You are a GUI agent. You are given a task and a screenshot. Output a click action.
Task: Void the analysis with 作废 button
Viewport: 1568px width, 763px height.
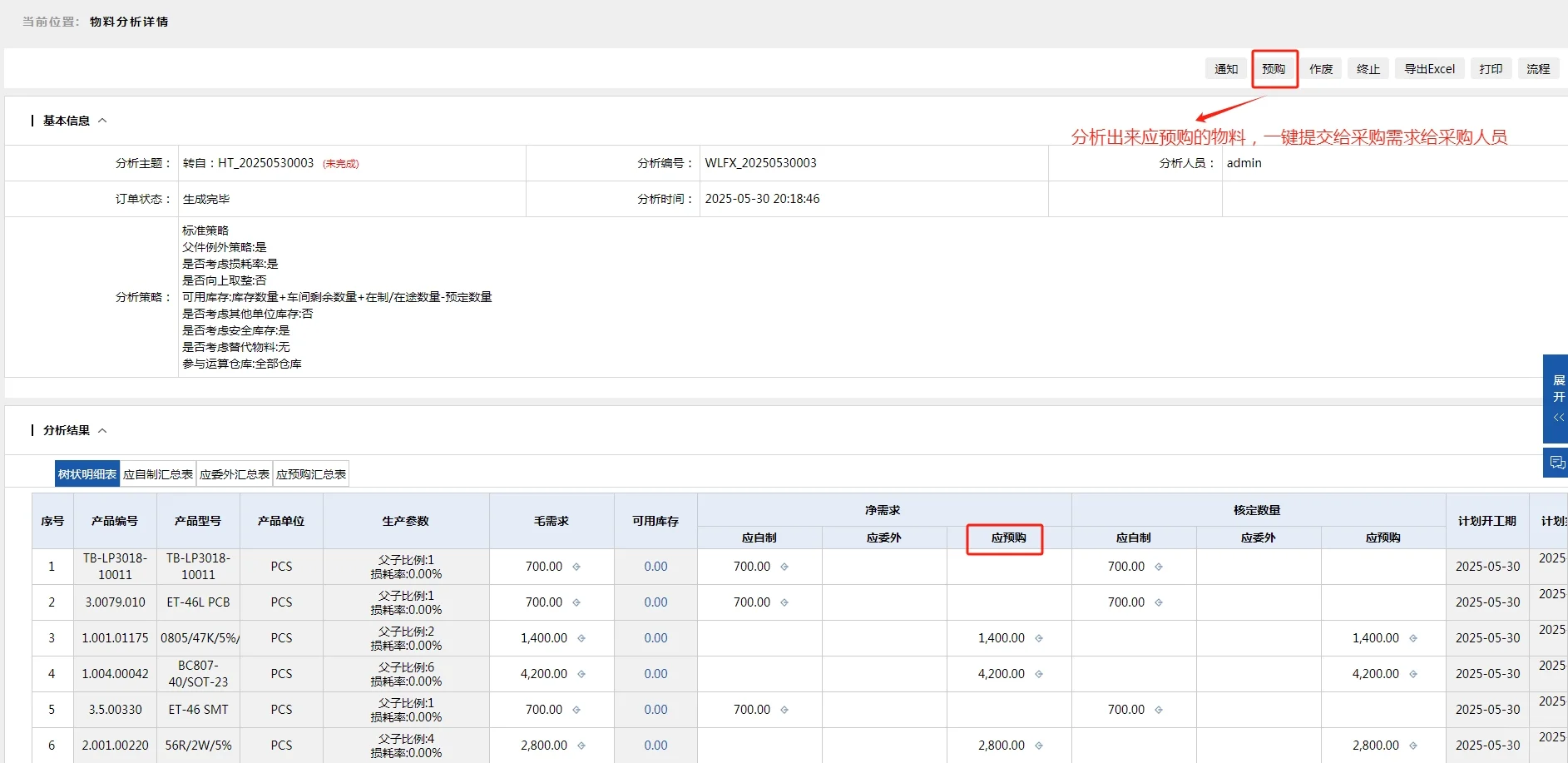point(1321,69)
